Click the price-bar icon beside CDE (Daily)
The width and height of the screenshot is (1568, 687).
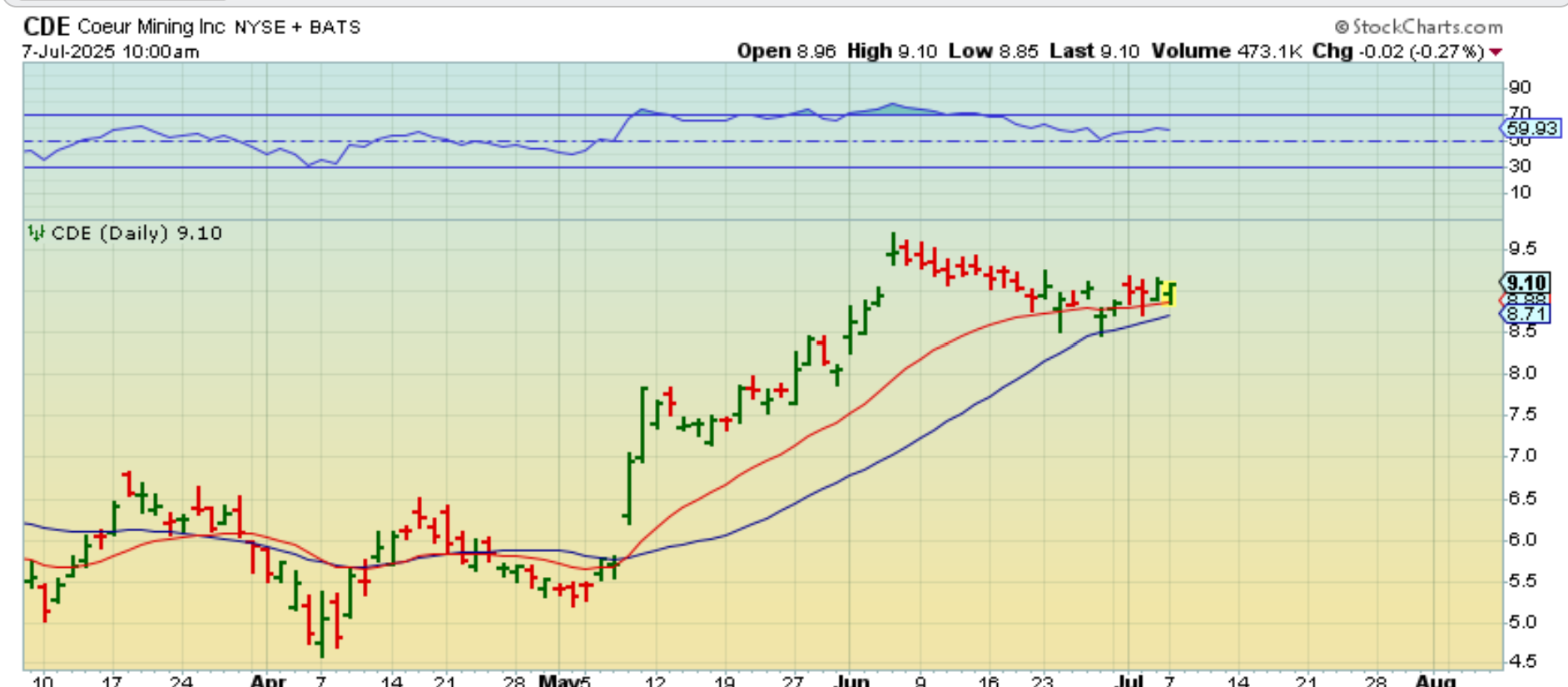click(x=35, y=233)
